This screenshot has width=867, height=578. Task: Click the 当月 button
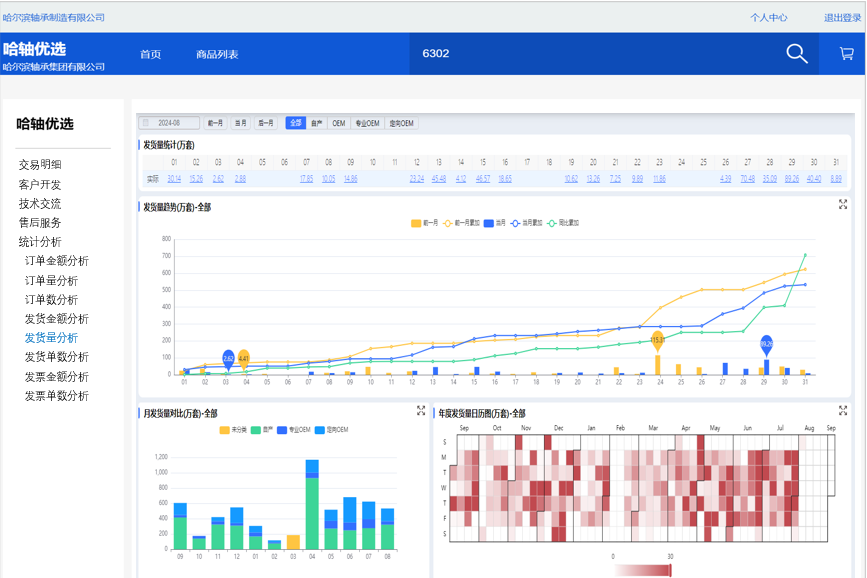click(x=241, y=123)
